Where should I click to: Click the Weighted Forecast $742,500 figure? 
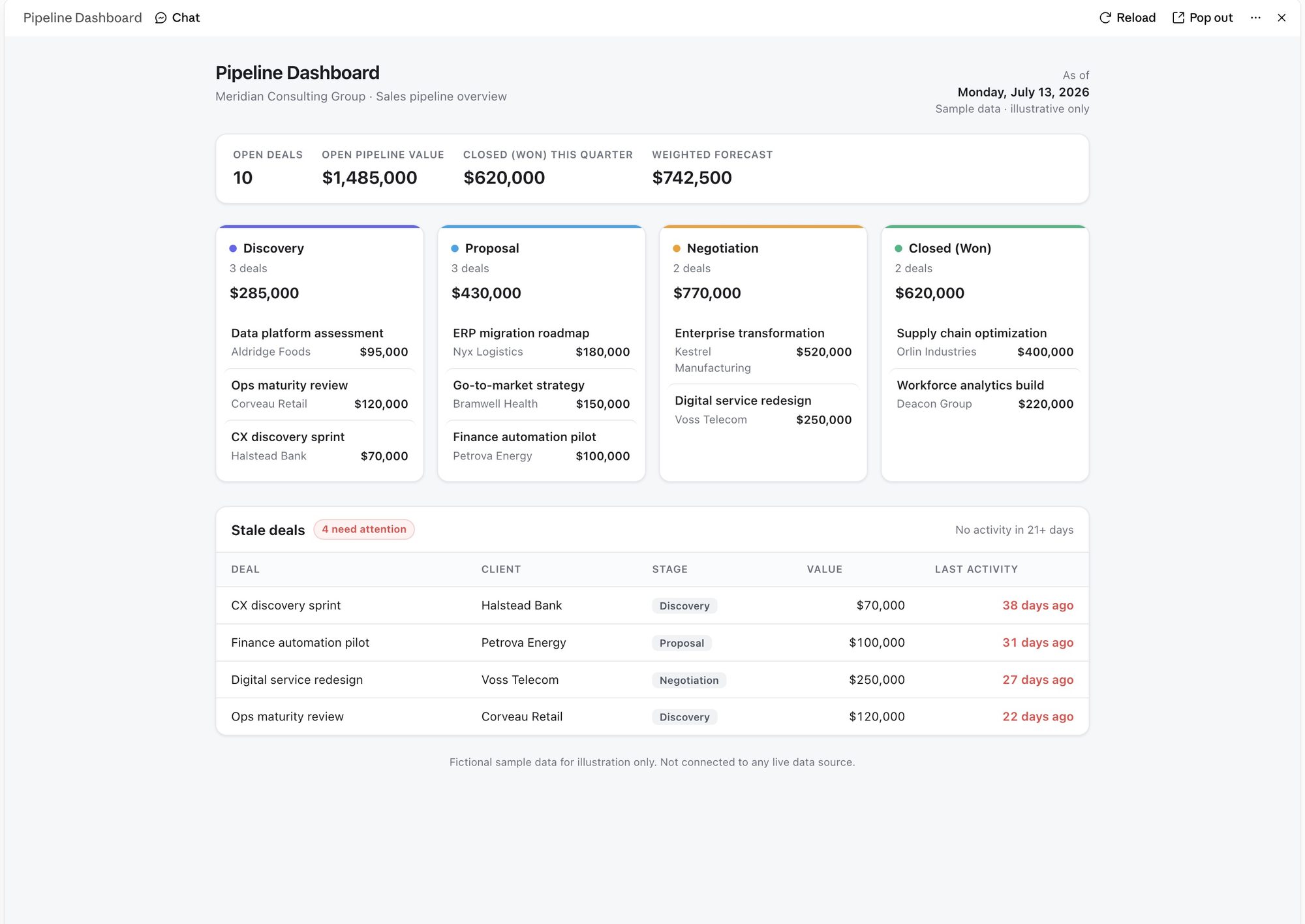tap(692, 177)
